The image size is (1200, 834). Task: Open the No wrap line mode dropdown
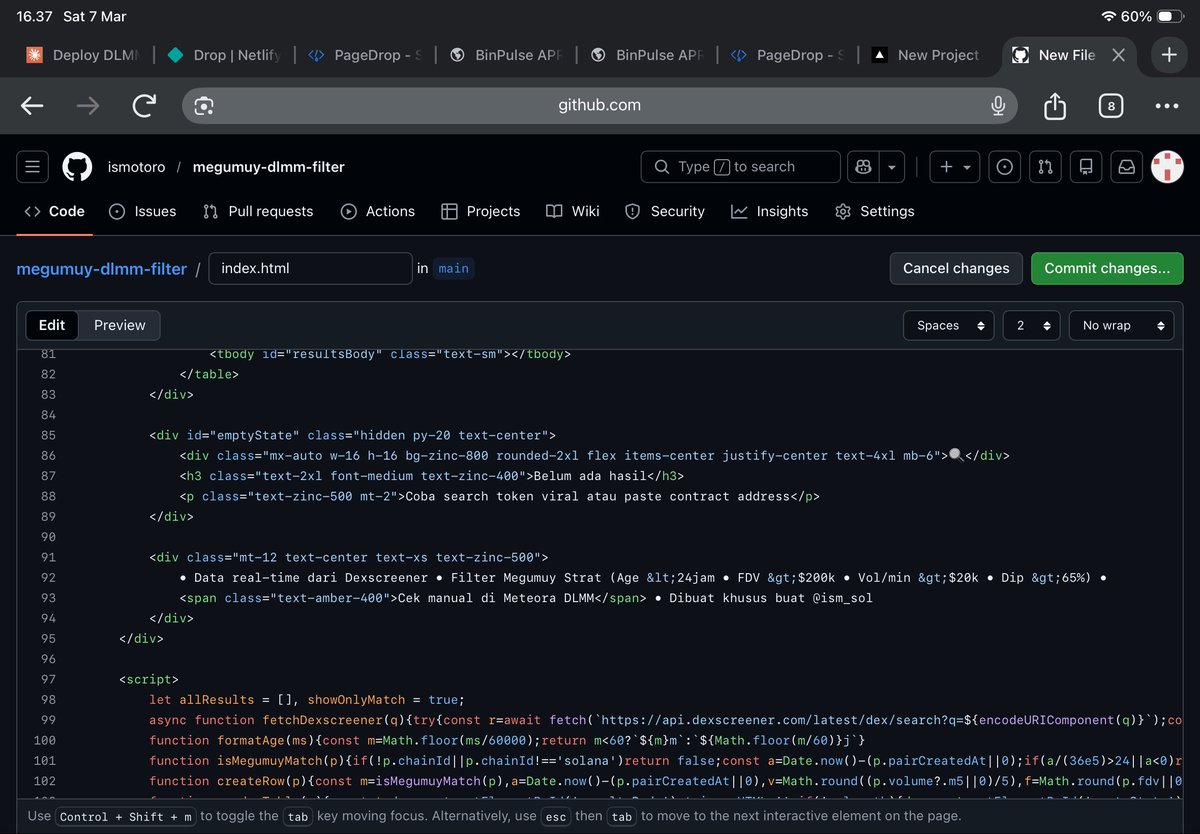[x=1121, y=325]
